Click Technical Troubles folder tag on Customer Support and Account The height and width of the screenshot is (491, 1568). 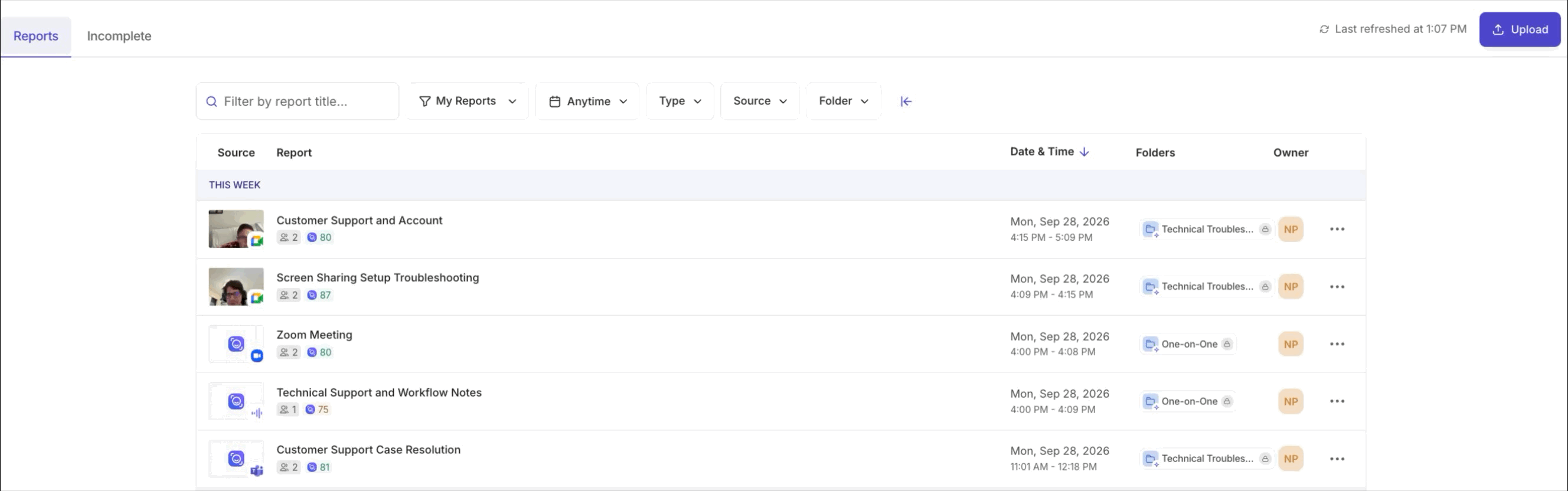tap(1207, 230)
